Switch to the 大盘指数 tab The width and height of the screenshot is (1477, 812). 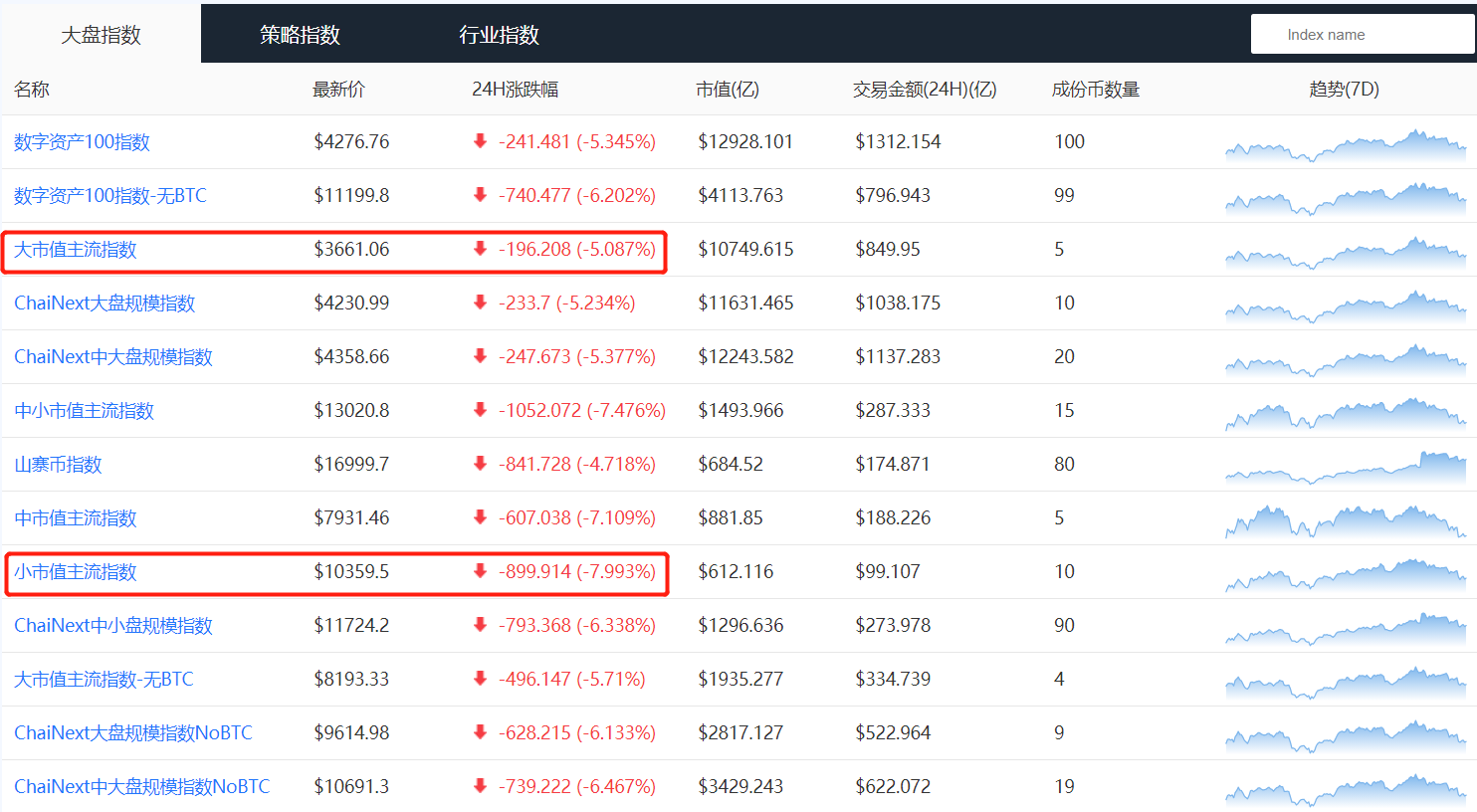101,35
